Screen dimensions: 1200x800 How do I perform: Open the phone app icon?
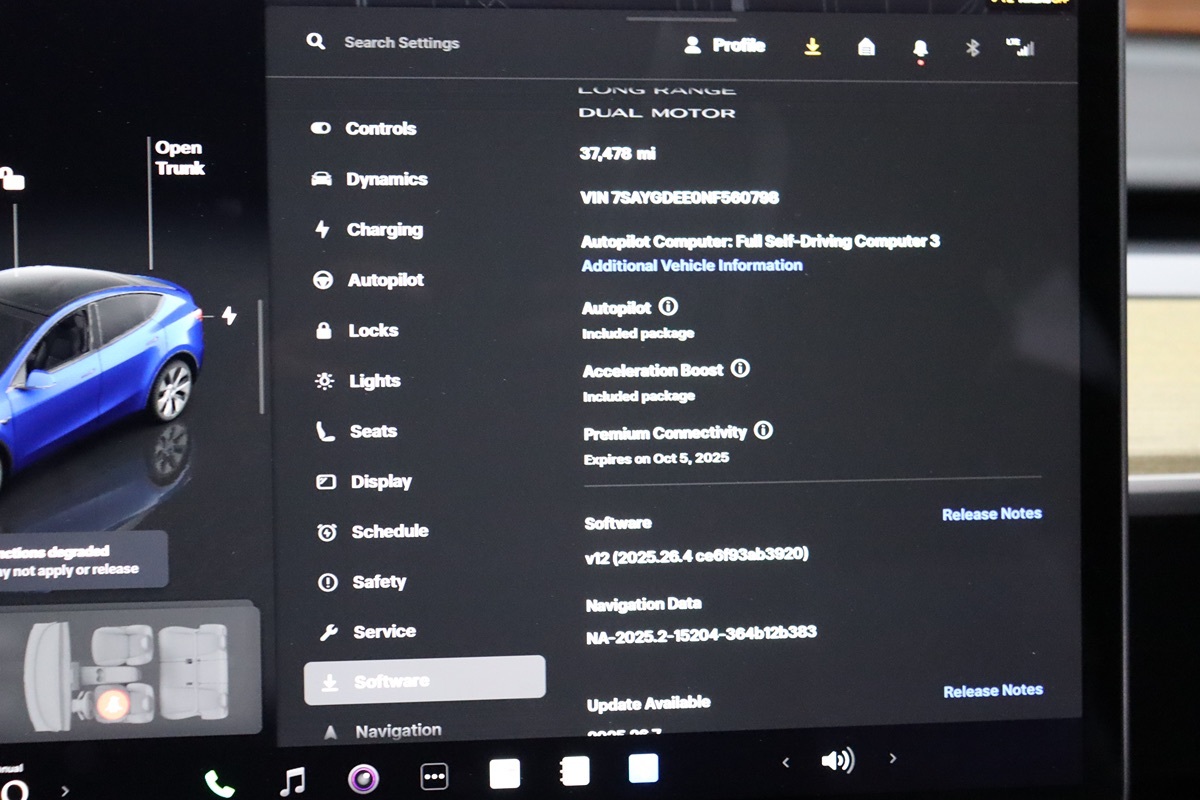pyautogui.click(x=219, y=784)
